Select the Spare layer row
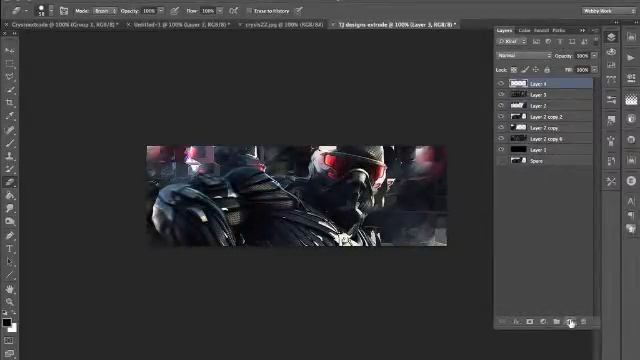Screen dimensions: 640x360 coord(544,161)
